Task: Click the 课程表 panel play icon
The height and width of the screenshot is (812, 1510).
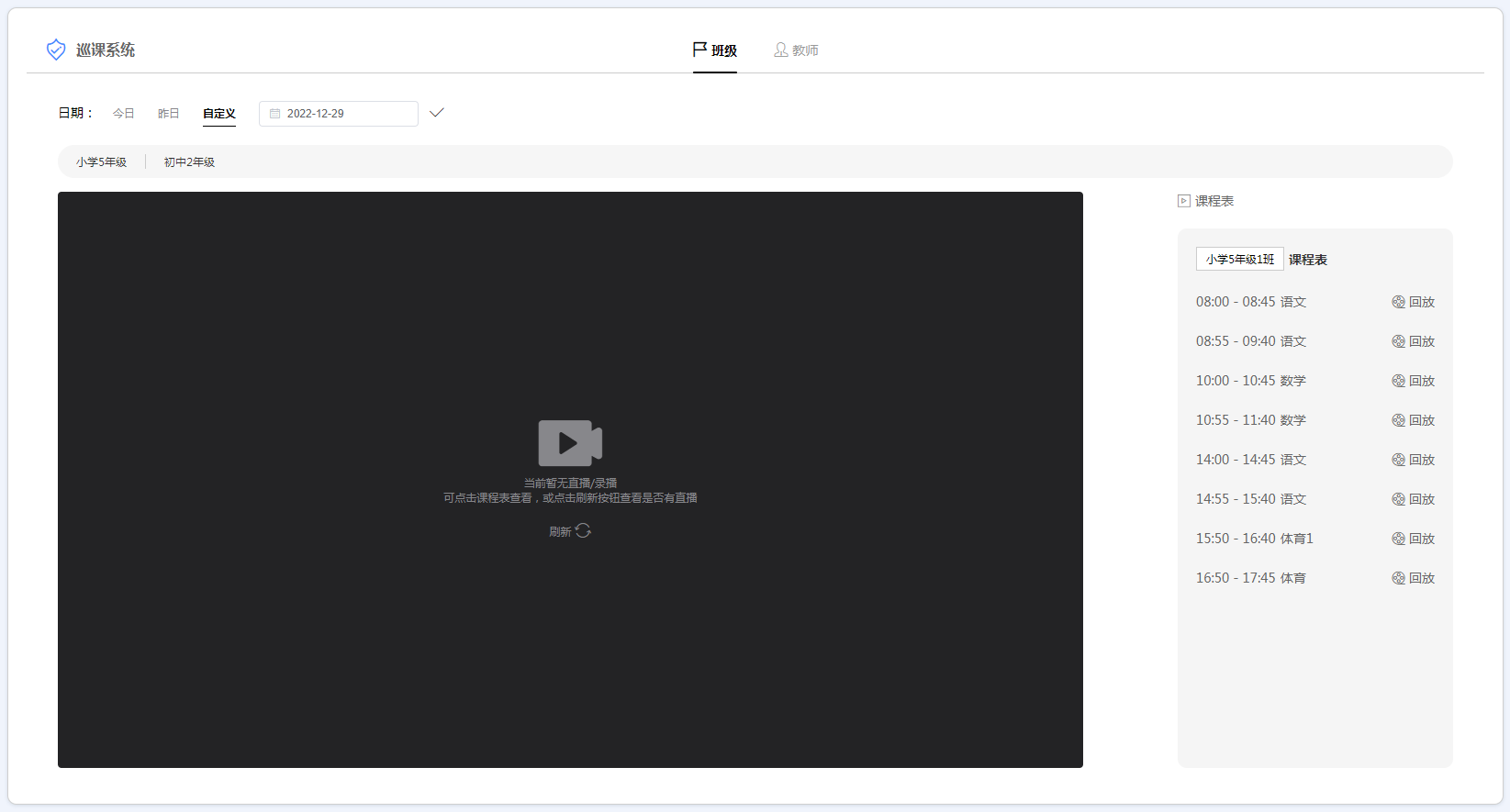Action: pos(1184,201)
